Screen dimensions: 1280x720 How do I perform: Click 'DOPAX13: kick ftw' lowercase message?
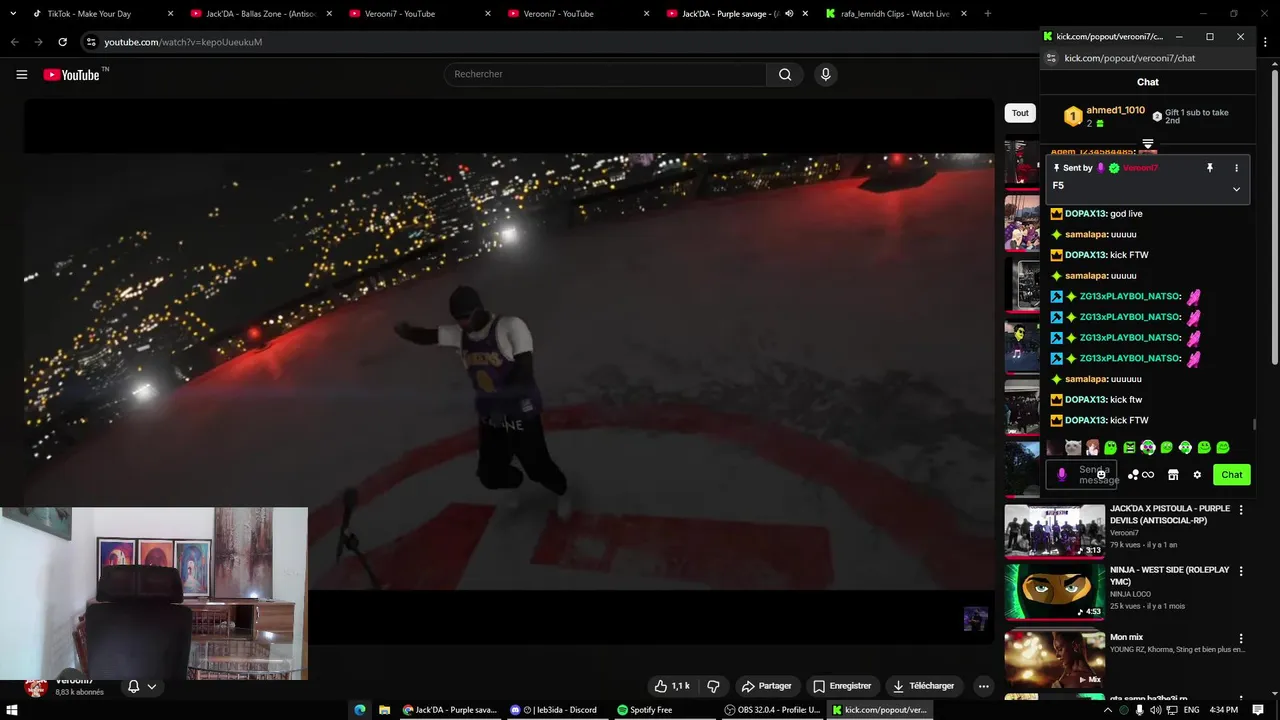(x=1096, y=400)
